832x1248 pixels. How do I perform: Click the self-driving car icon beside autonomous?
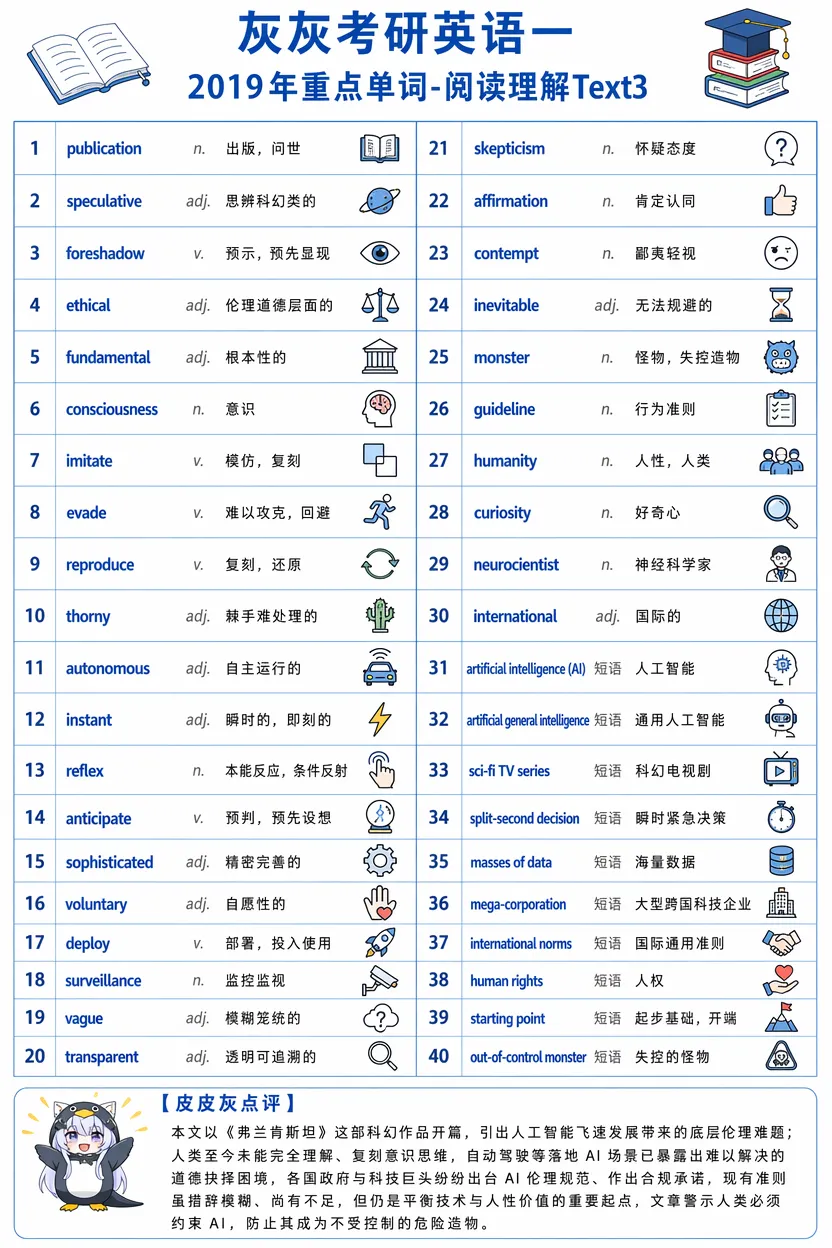[x=380, y=667]
